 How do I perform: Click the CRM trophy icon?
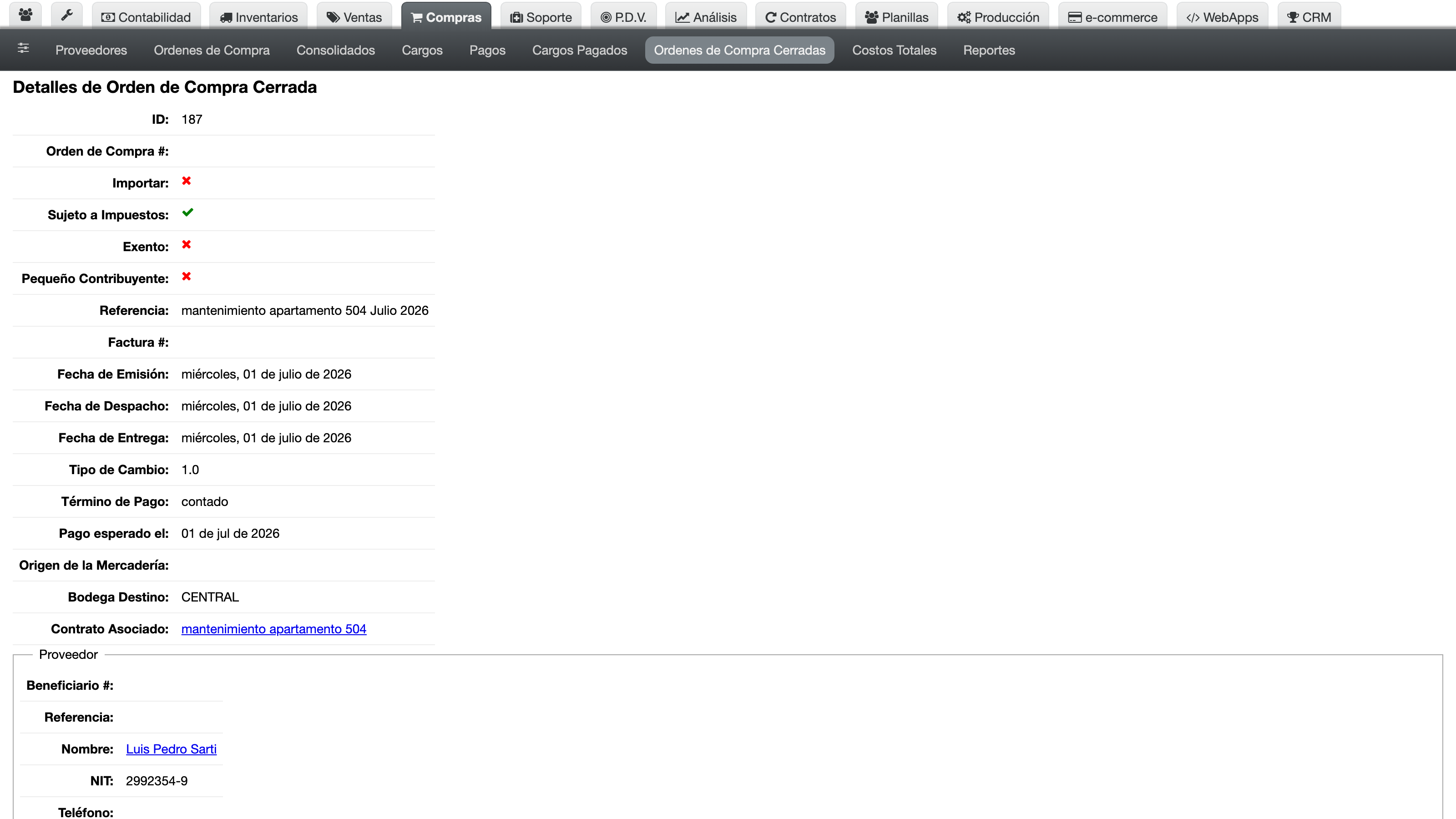click(x=1293, y=18)
